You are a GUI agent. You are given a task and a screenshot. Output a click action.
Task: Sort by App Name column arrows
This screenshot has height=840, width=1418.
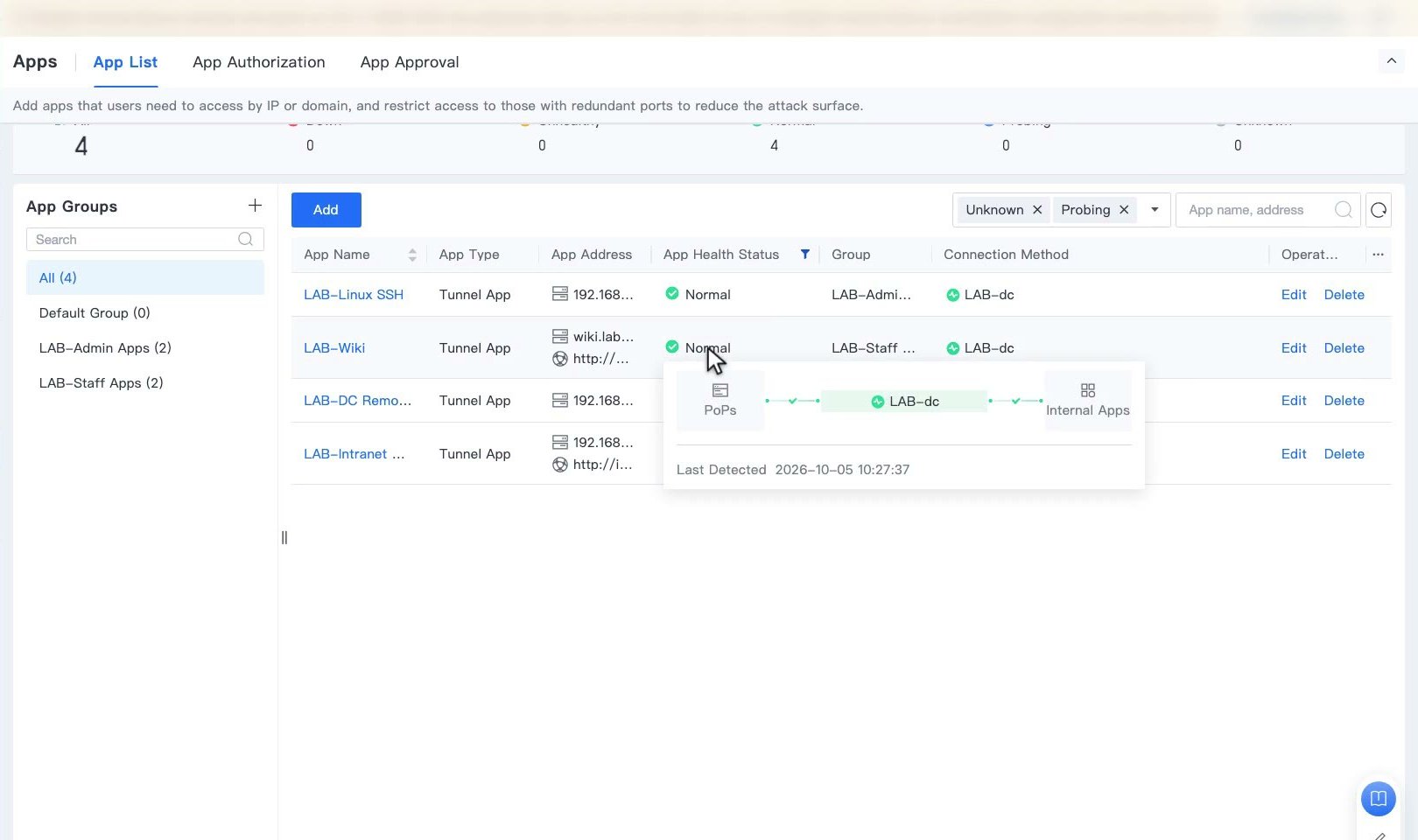click(x=412, y=255)
